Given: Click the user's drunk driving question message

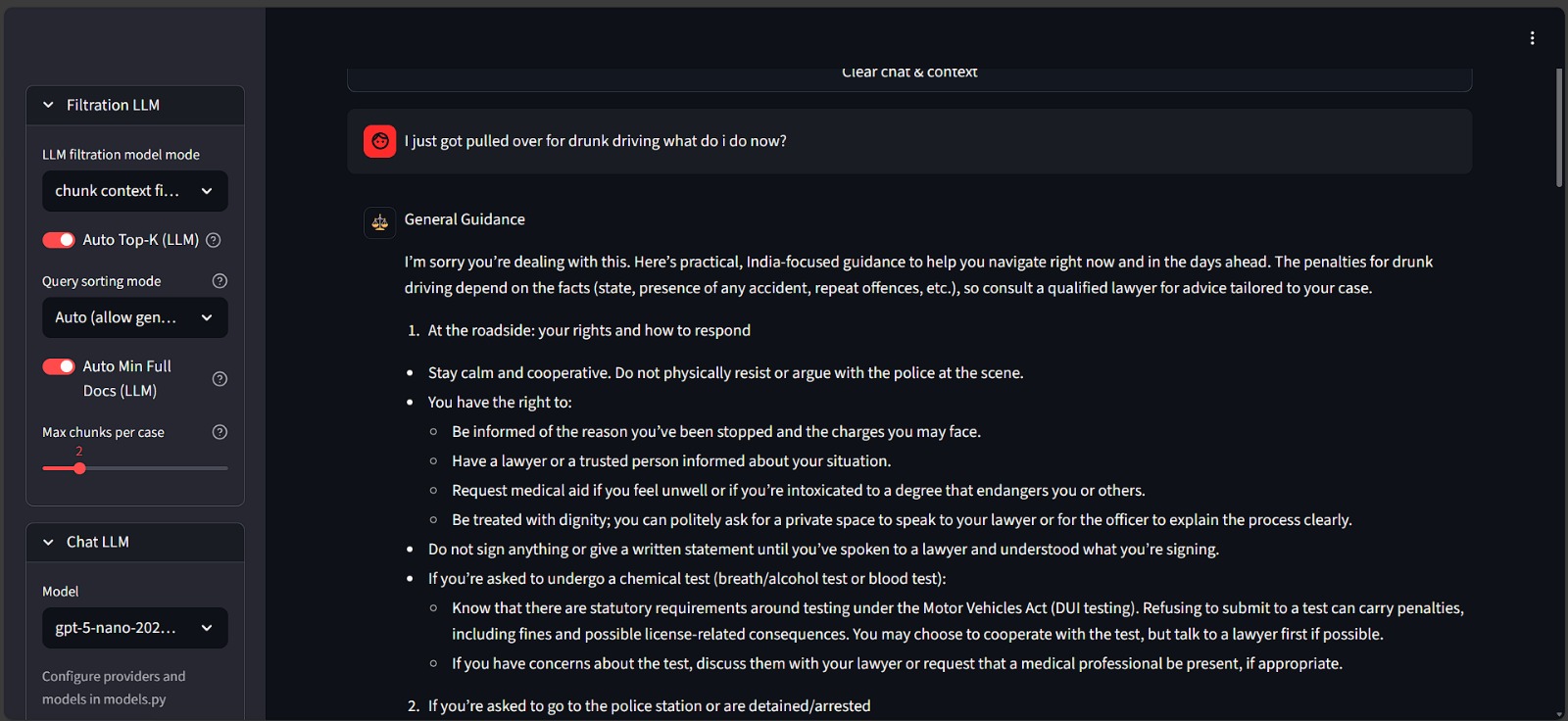Looking at the screenshot, I should 595,141.
